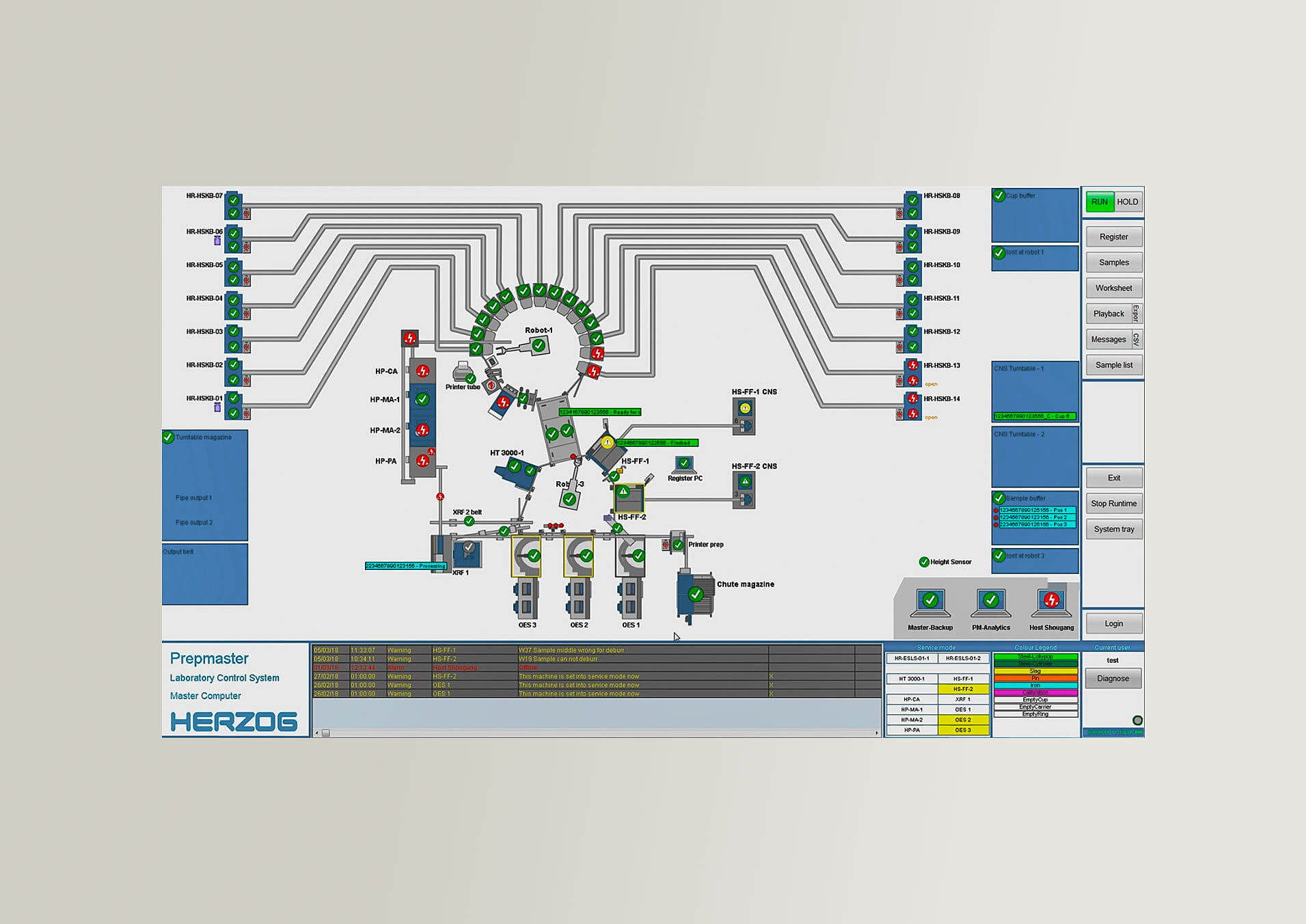Click the HR-HSKB-13 red alarm station icon
Screen dimensions: 1306x924
point(912,372)
